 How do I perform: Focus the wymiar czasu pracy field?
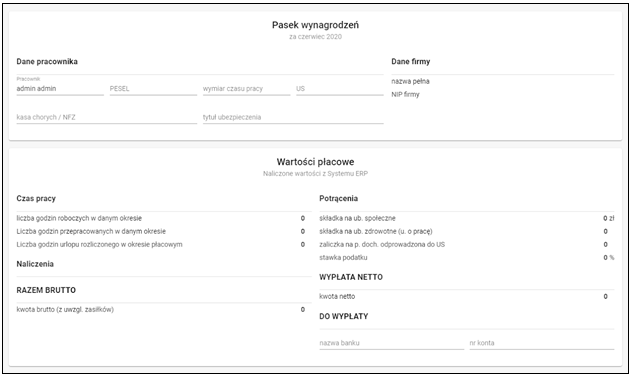coord(246,89)
